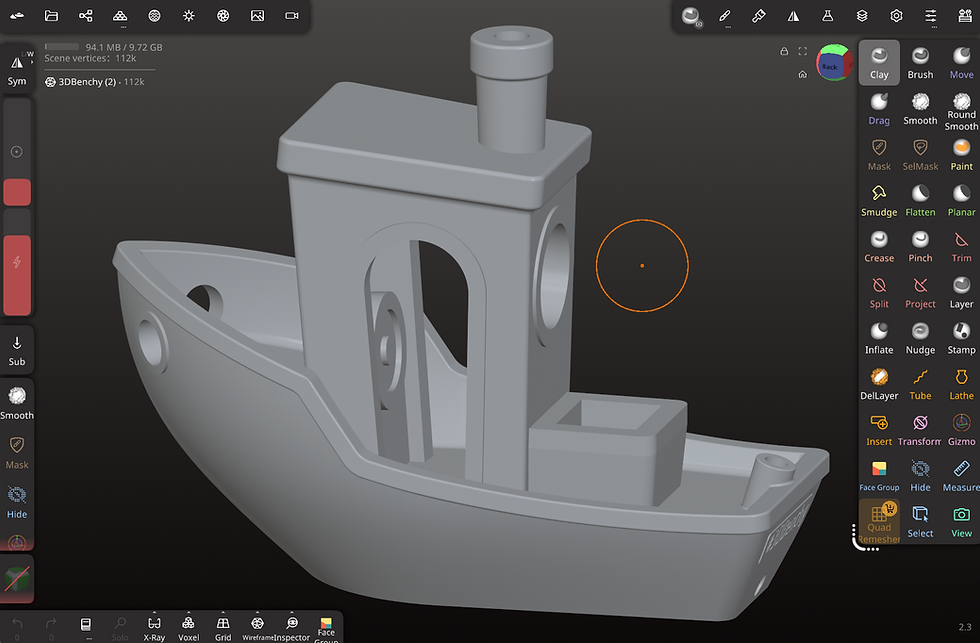This screenshot has width=980, height=643.
Task: Toggle Solo mode in bottom bar
Action: click(x=119, y=627)
